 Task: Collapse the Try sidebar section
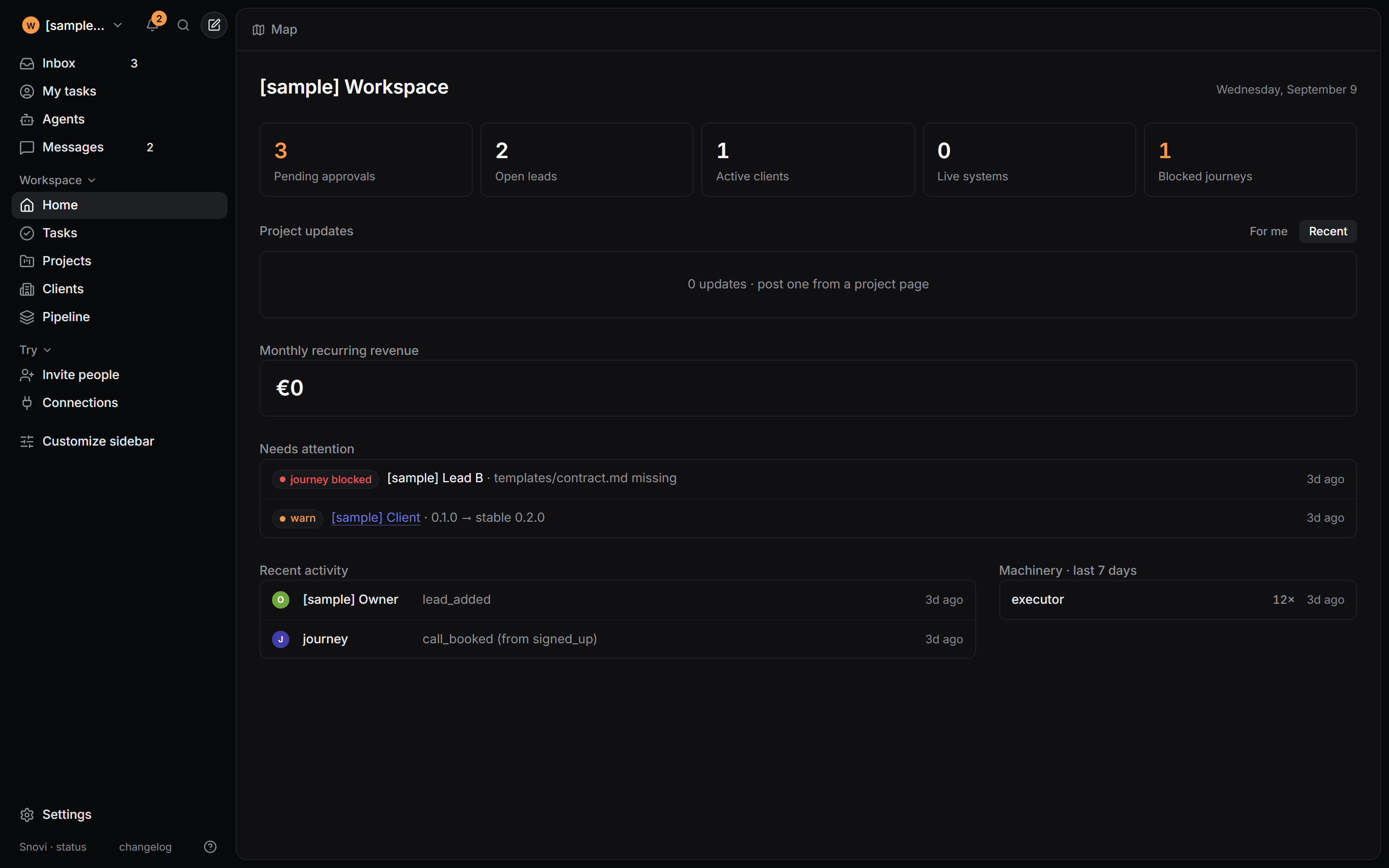click(x=35, y=350)
